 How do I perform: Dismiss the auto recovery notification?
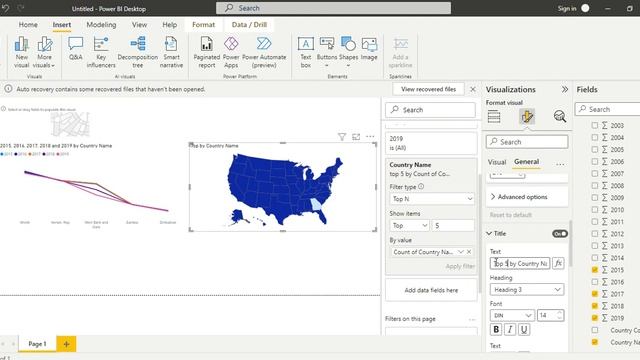[x=473, y=89]
